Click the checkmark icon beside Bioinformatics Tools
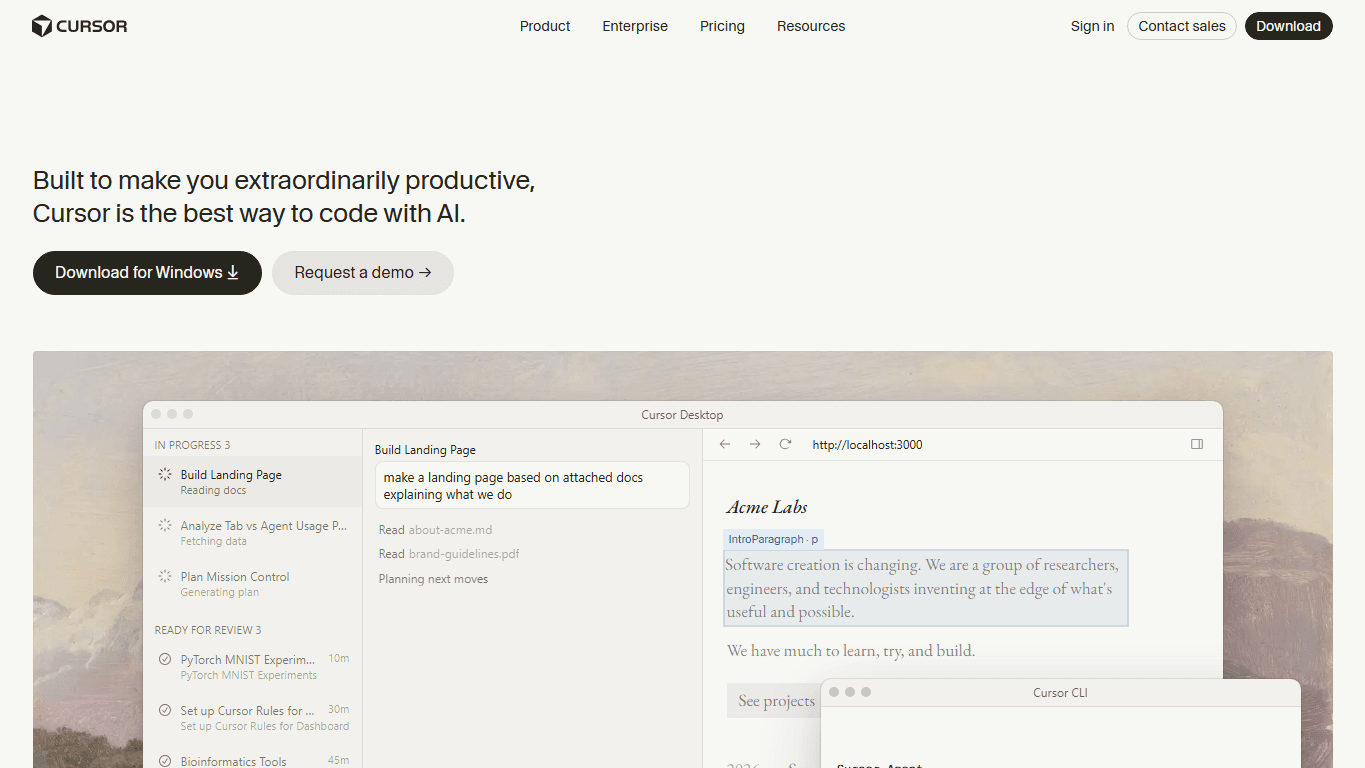Image resolution: width=1365 pixels, height=768 pixels. click(x=165, y=761)
